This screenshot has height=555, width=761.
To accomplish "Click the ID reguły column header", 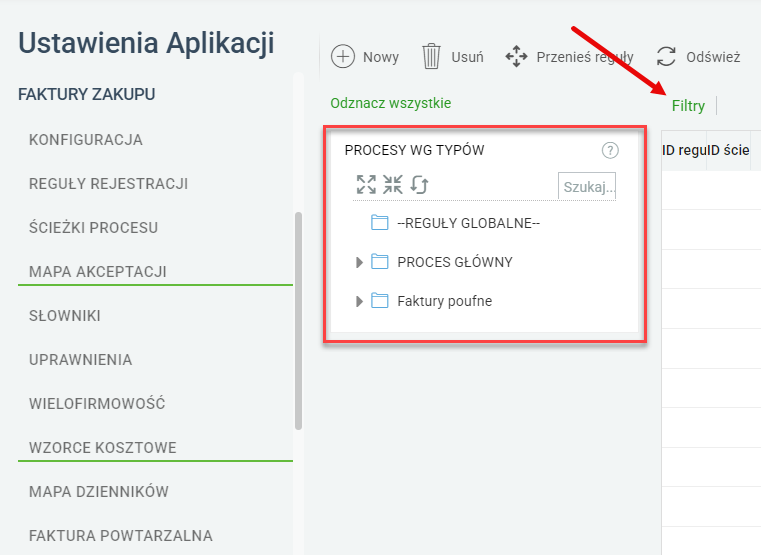I will [x=684, y=150].
